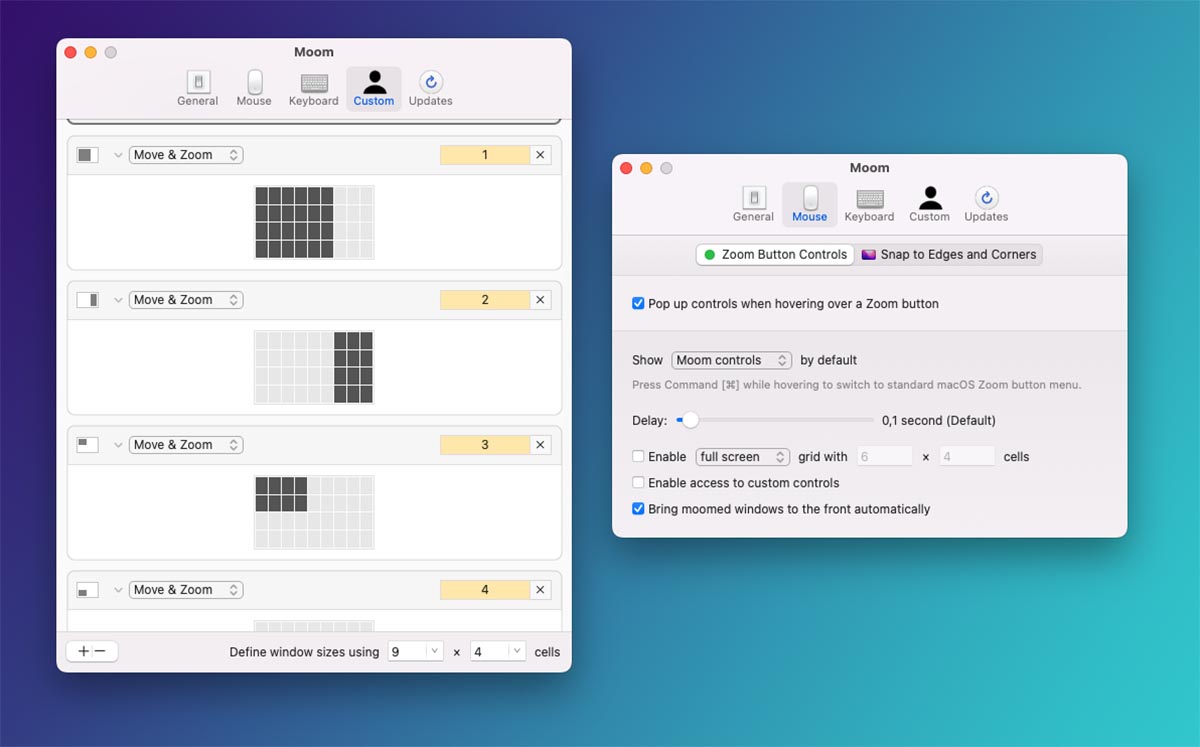Expand the Move & Zoom dropdown for control 2
This screenshot has height=747, width=1200.
pos(186,300)
